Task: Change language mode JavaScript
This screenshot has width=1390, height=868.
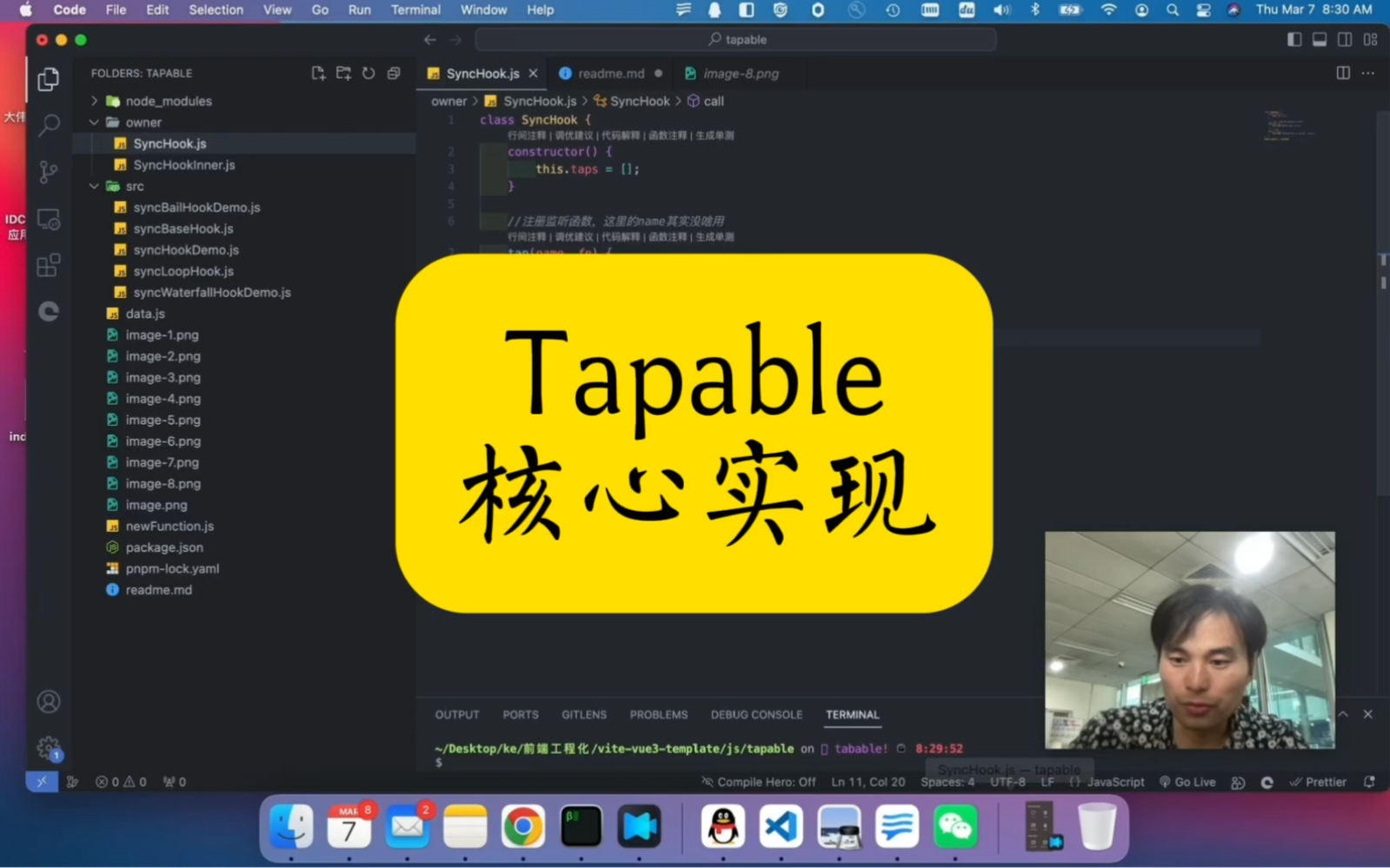Action: pos(1115,781)
